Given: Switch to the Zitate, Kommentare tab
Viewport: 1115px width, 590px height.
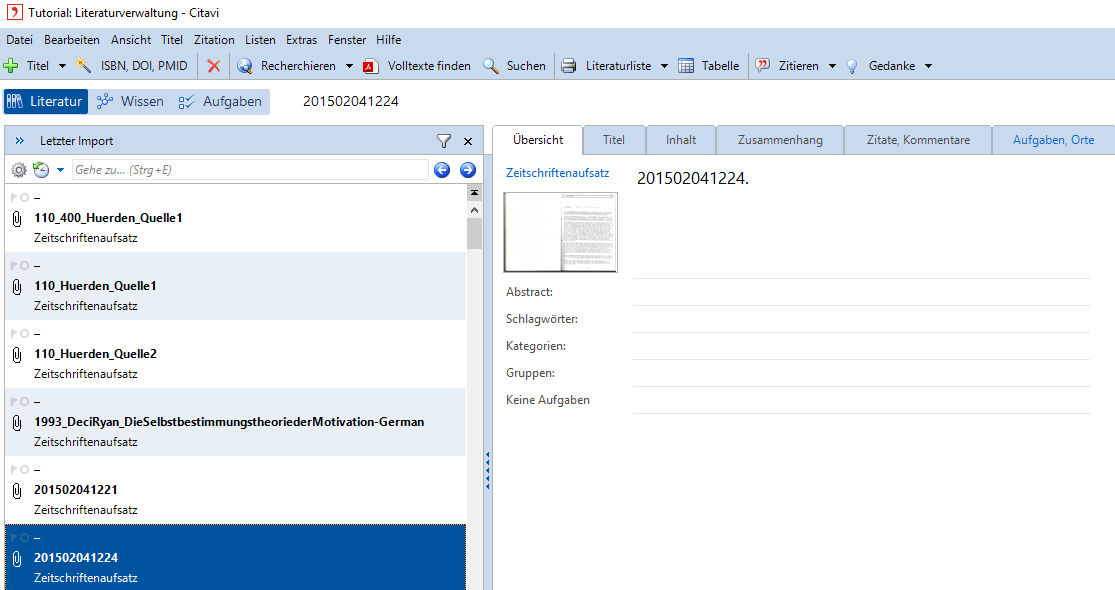Looking at the screenshot, I should coord(918,140).
